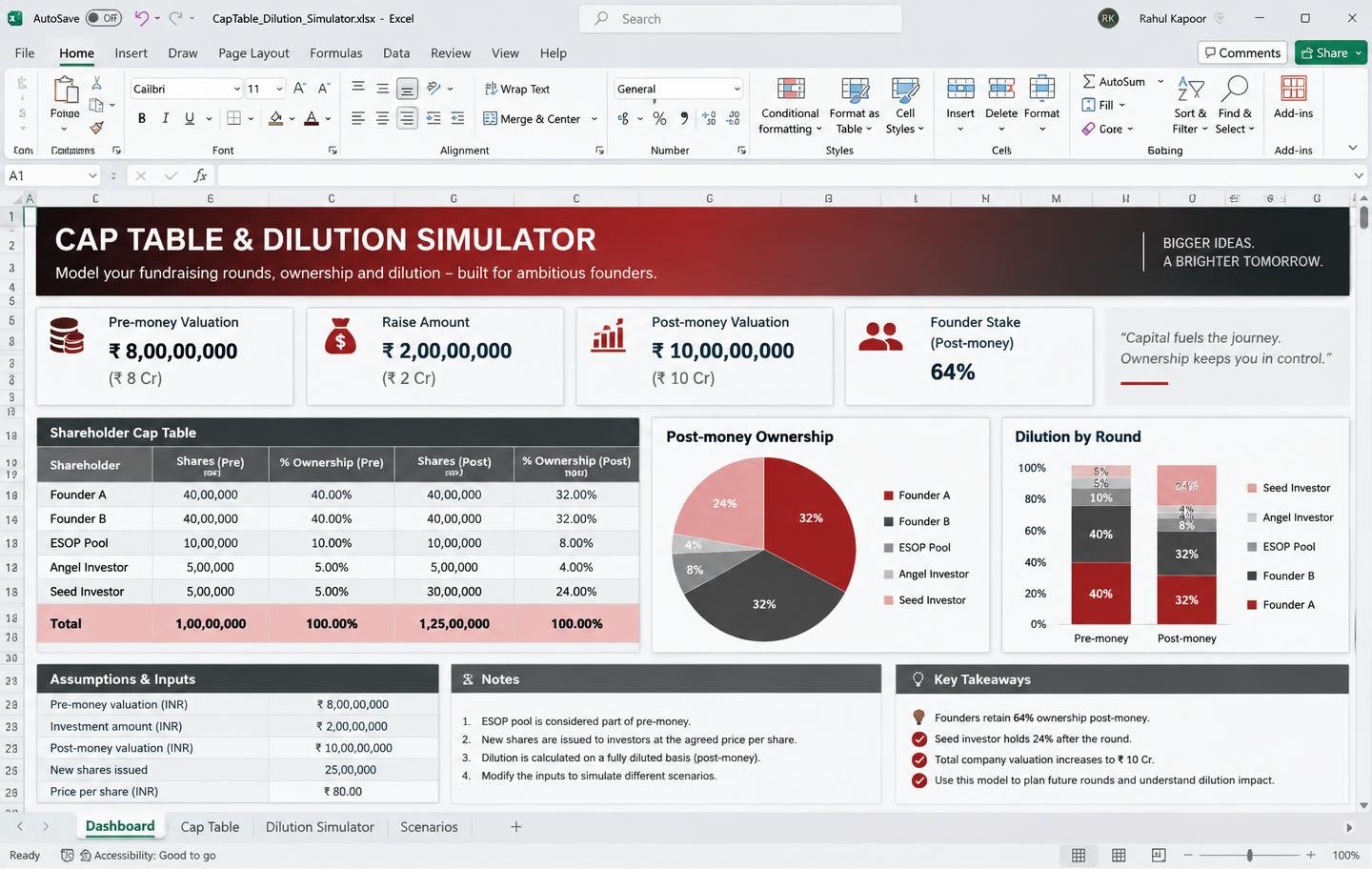Adjust the zoom slider handle
This screenshot has height=869, width=1372.
click(x=1249, y=855)
